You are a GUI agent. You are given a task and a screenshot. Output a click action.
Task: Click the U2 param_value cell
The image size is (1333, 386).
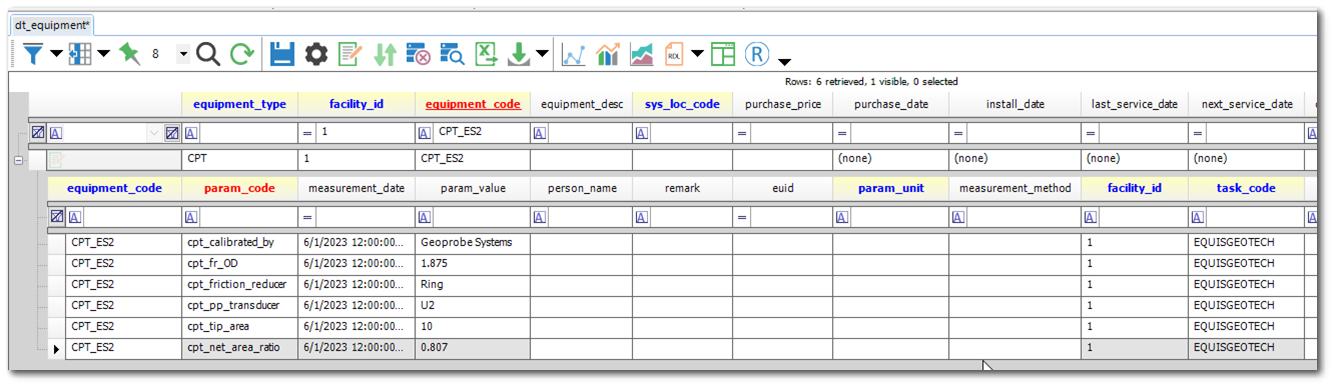(x=473, y=305)
